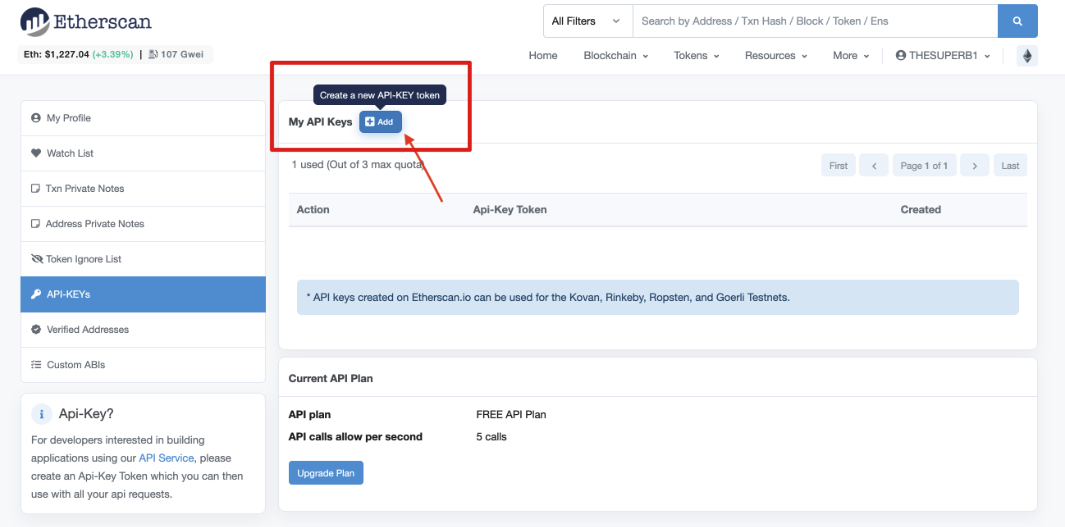Click the Api-Key Token column header
Image resolution: width=1065 pixels, height=527 pixels.
(510, 210)
